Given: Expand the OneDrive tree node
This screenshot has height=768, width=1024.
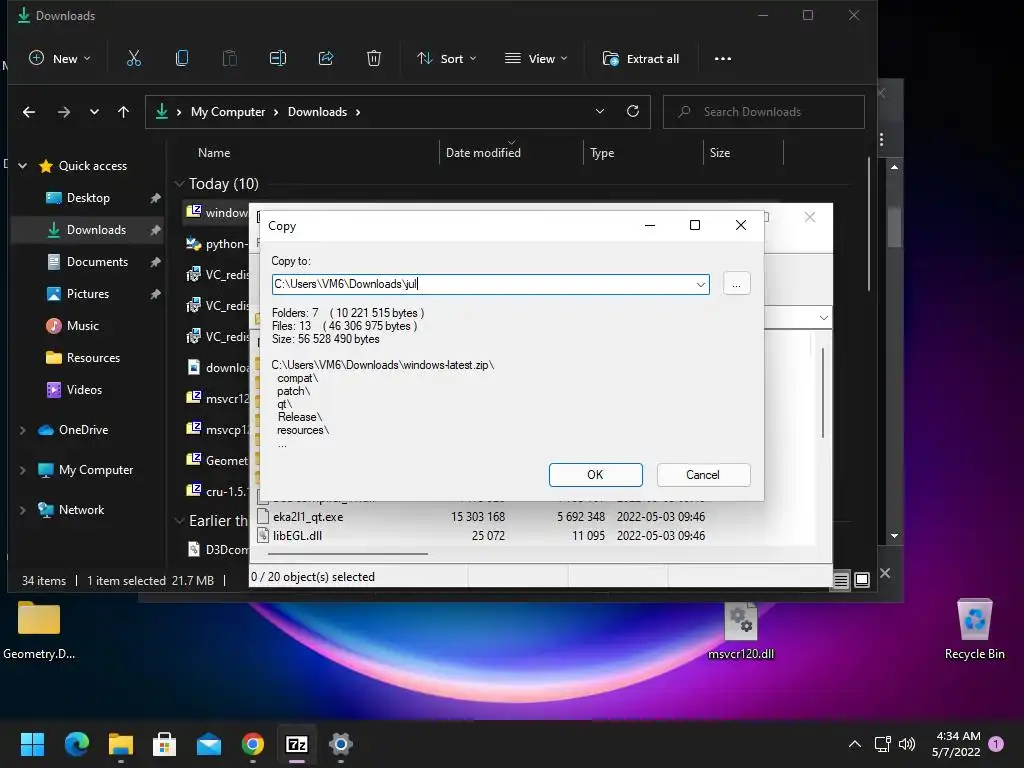Looking at the screenshot, I should tap(23, 430).
